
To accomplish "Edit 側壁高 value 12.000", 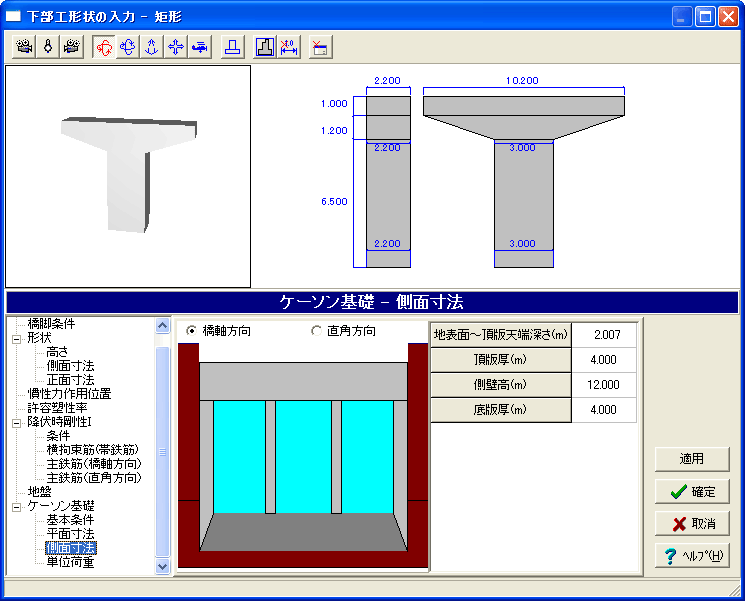I will point(604,385).
